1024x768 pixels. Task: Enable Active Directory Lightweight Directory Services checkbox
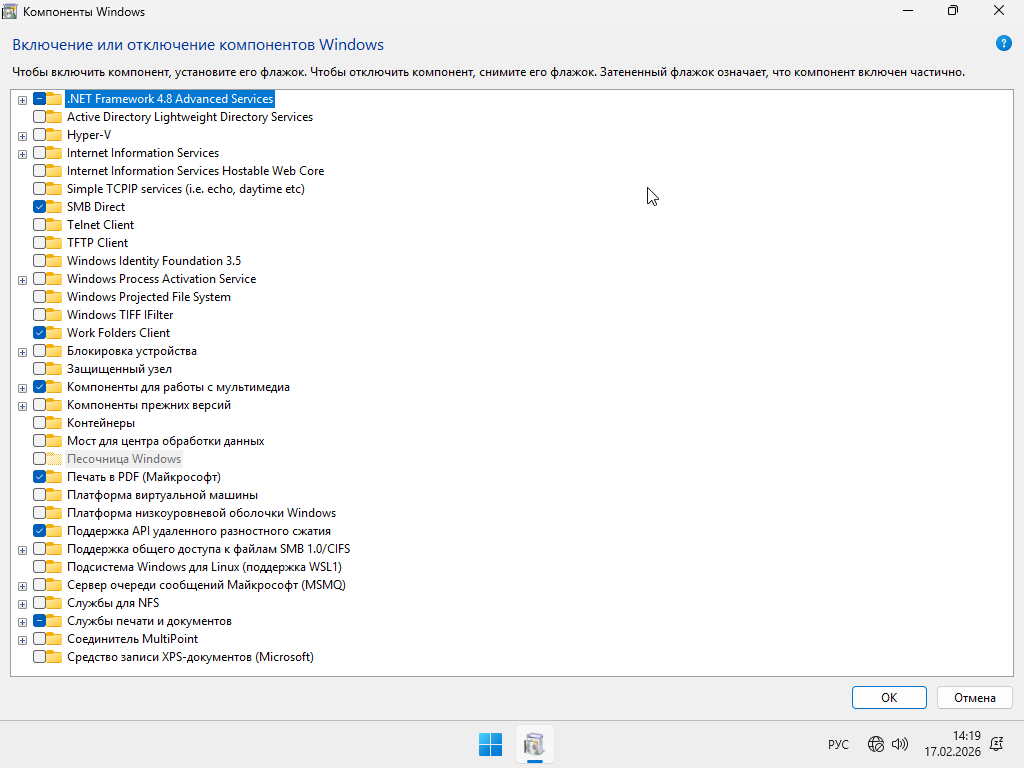[x=39, y=117]
